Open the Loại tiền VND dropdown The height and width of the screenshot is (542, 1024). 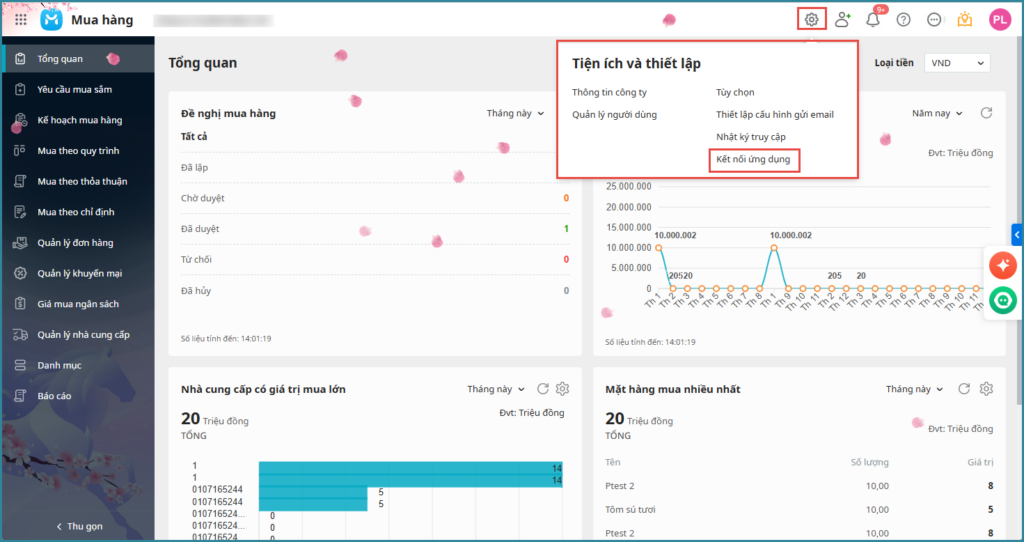point(957,63)
